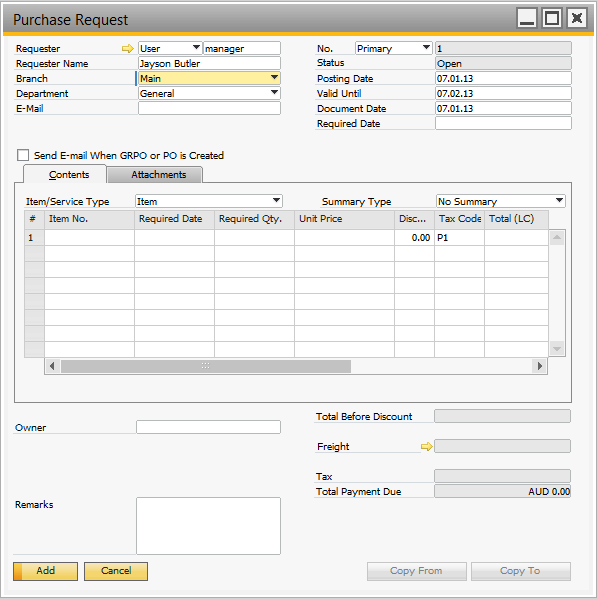The width and height of the screenshot is (597, 599).
Task: Click the table's horizontal scroll left arrow
Action: 52,366
